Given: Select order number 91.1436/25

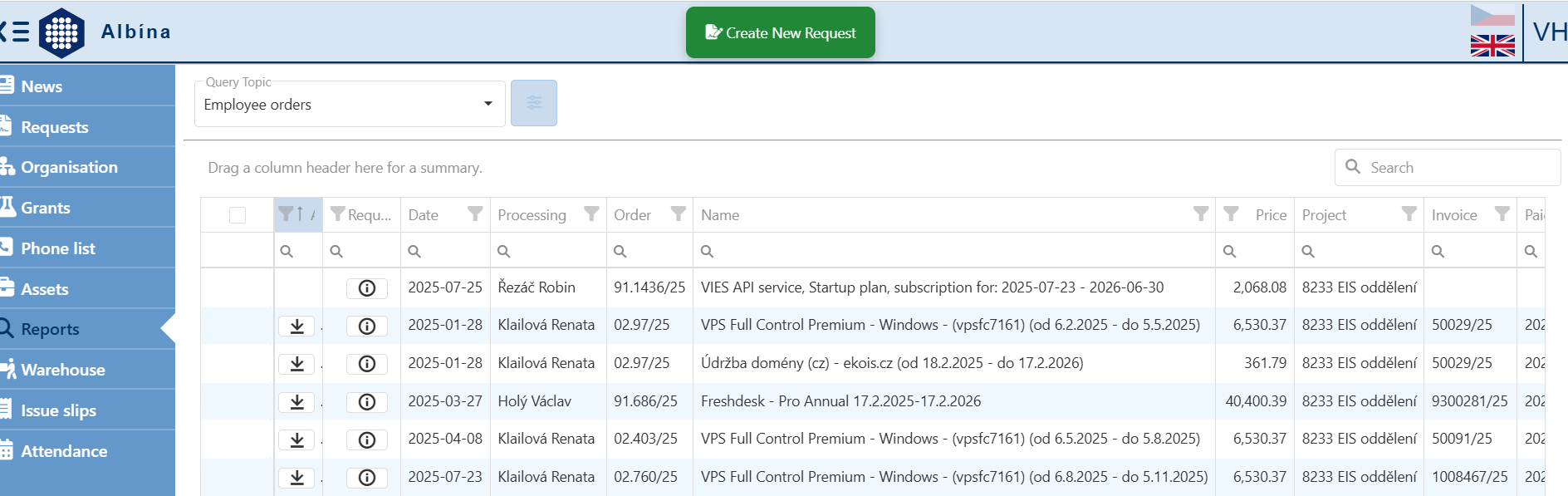Looking at the screenshot, I should (649, 287).
